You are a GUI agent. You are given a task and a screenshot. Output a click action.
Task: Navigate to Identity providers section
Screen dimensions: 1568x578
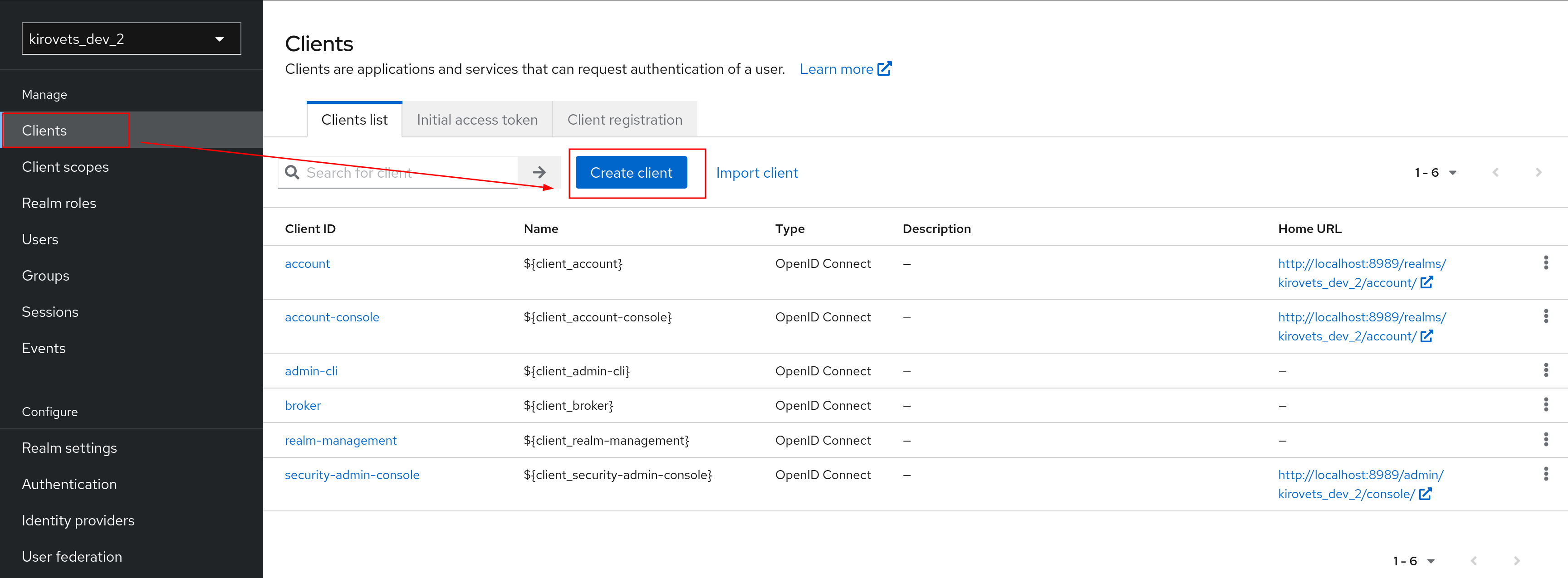[x=78, y=520]
